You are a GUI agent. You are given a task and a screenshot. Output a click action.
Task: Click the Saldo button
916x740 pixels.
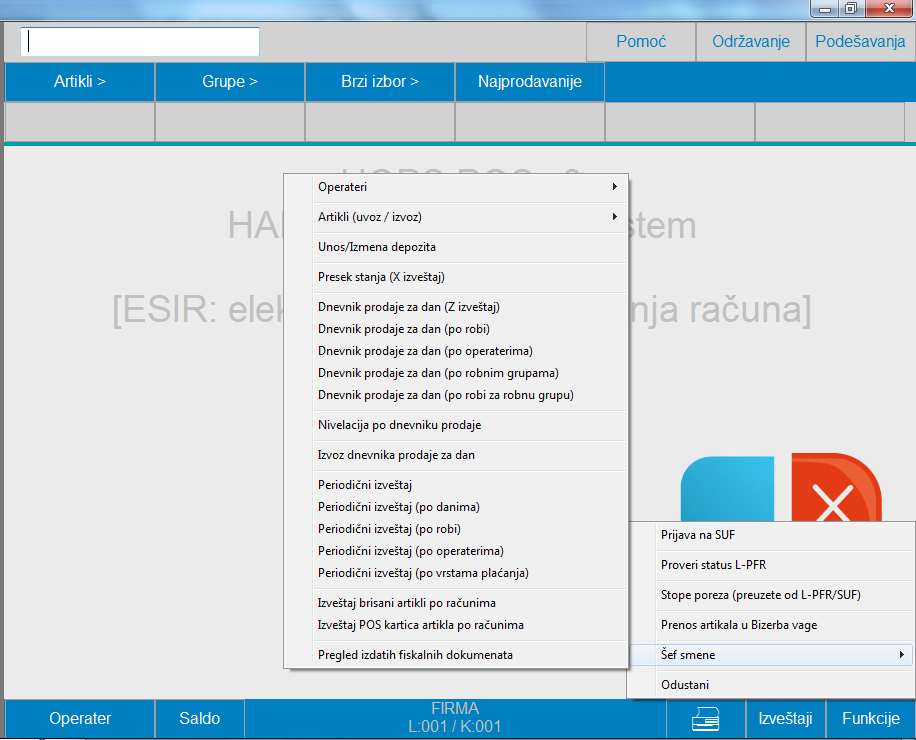point(200,719)
